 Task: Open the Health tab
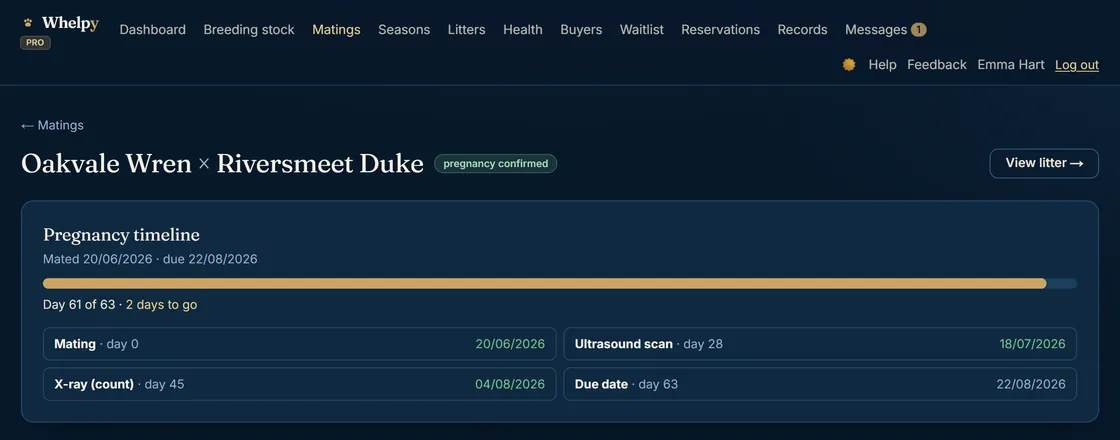tap(523, 30)
